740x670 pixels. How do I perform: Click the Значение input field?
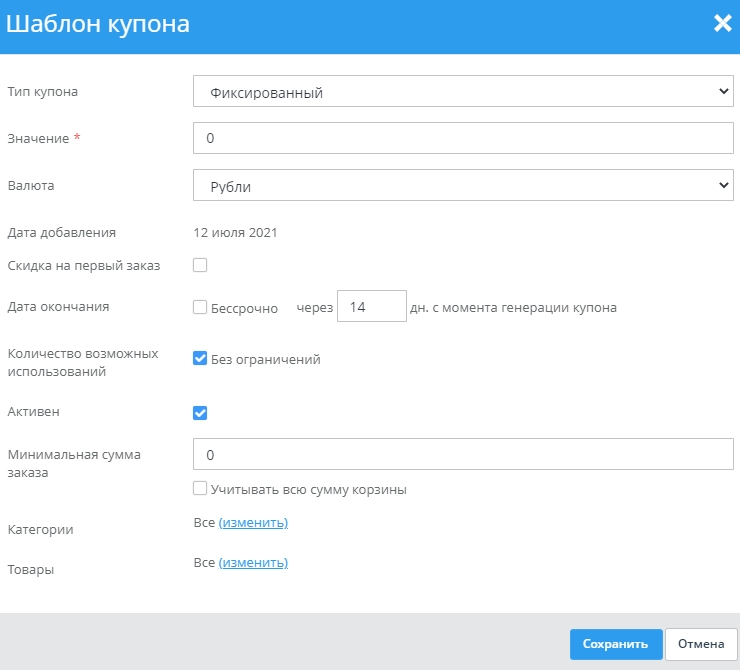pyautogui.click(x=463, y=138)
